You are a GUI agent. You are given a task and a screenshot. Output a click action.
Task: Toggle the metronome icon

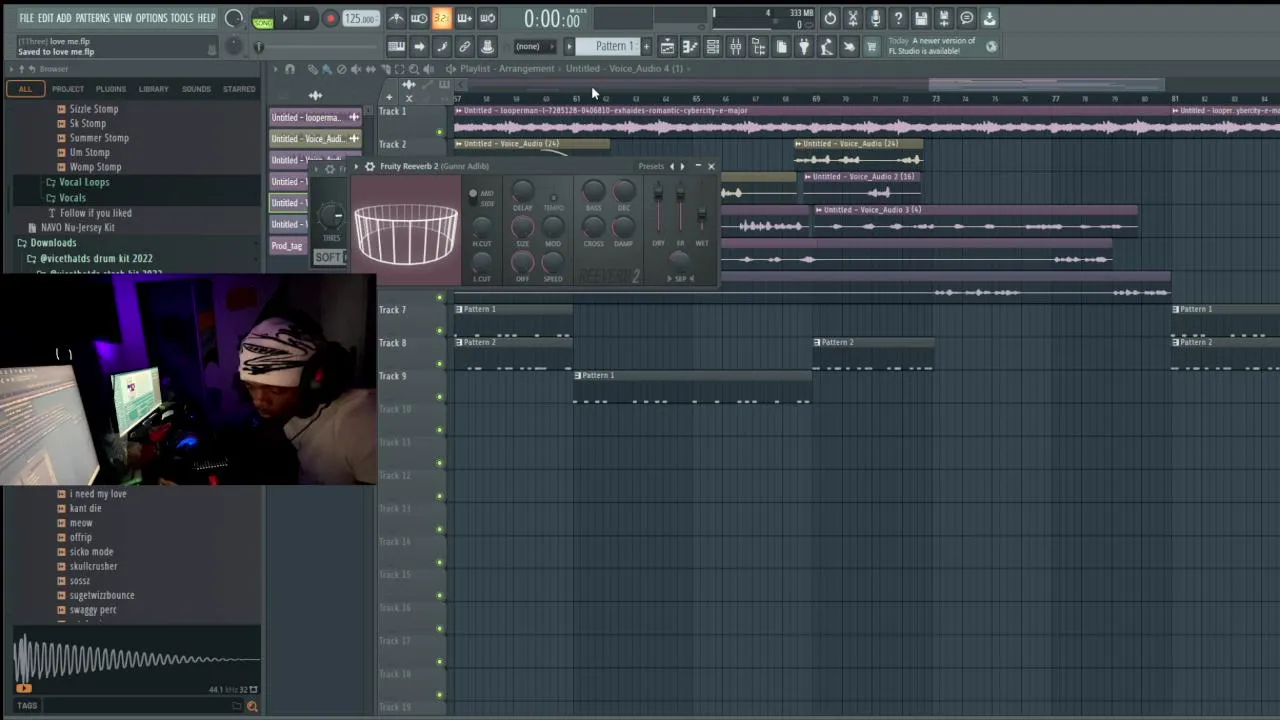(396, 18)
